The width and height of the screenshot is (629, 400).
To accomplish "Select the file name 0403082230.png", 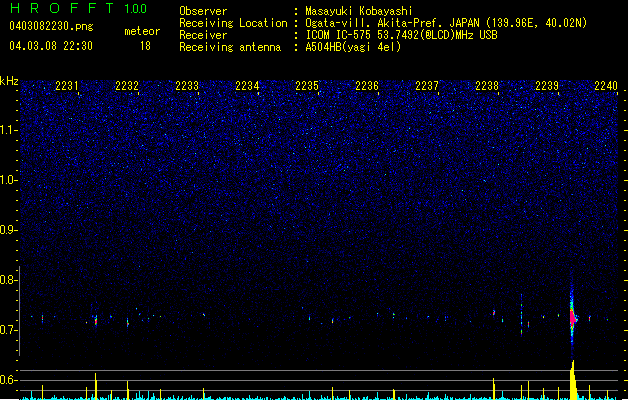I will (51, 26).
